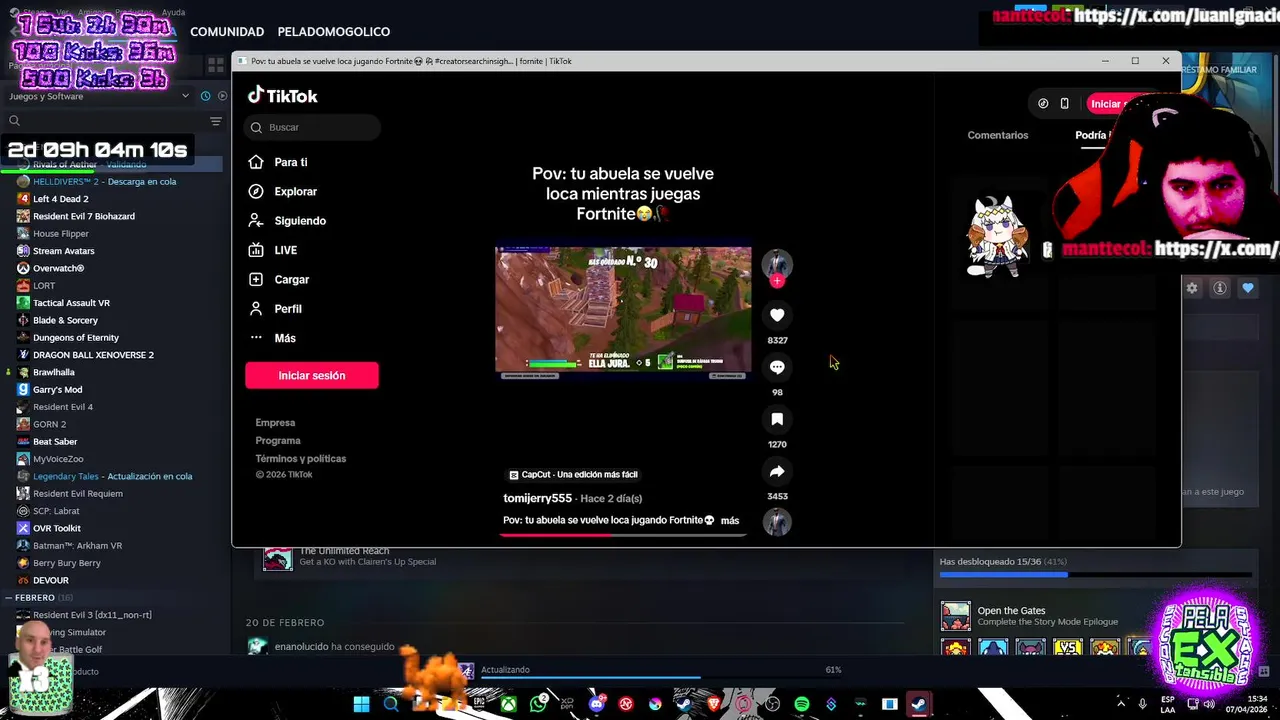Viewport: 1280px width, 720px height.
Task: Open Perfil page
Action: pos(287,308)
